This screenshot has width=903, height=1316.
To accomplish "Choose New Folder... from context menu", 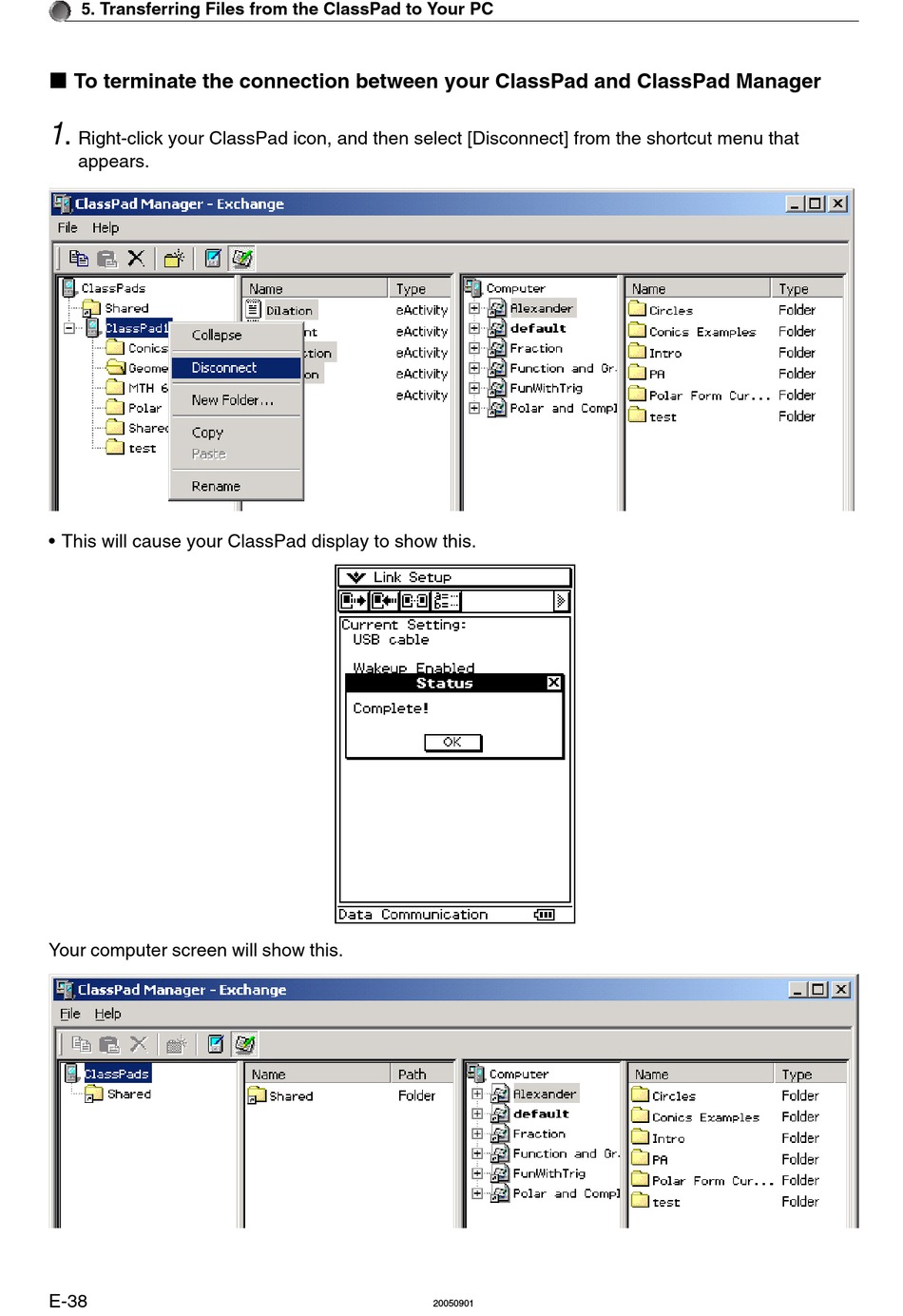I will click(236, 399).
